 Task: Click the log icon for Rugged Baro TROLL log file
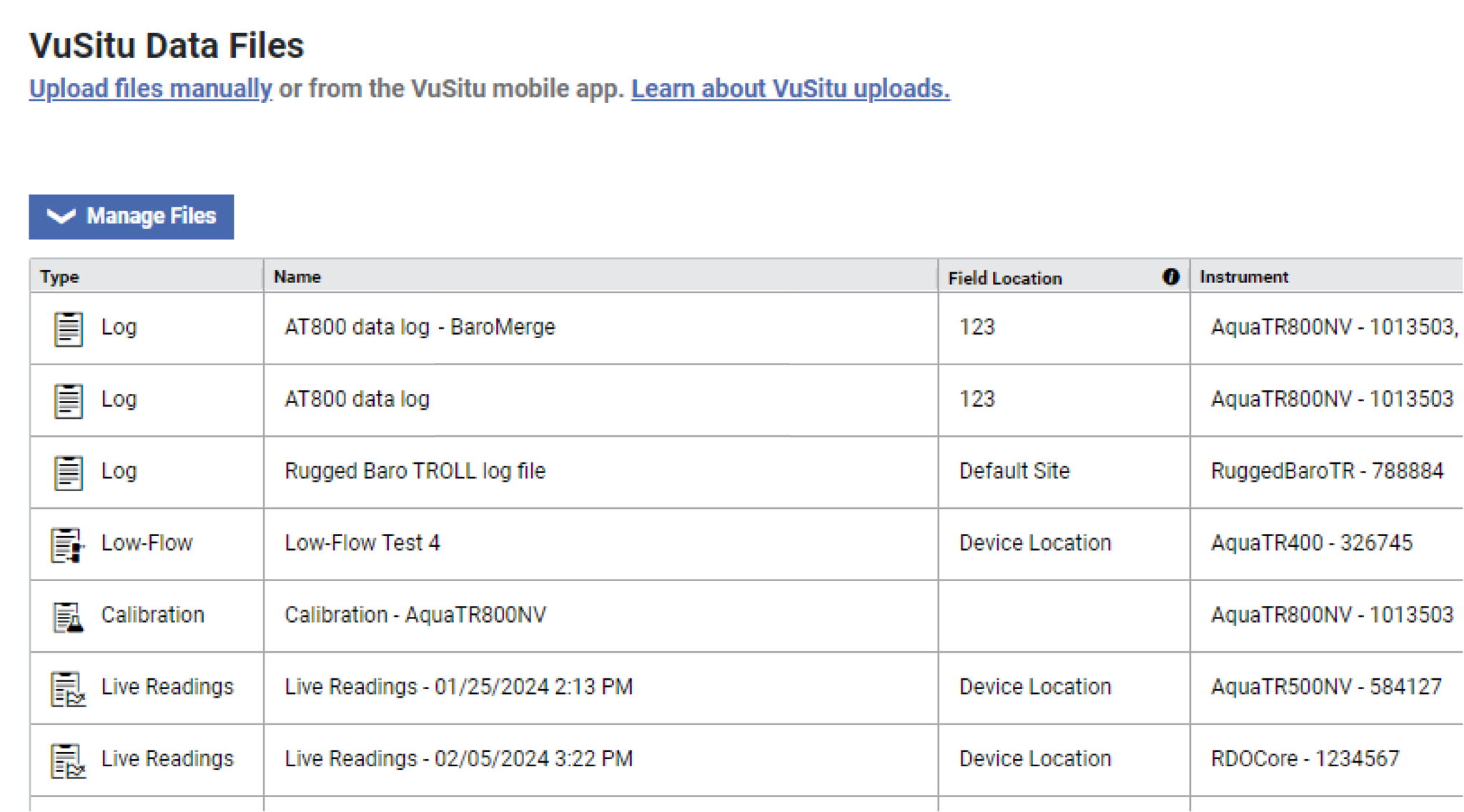69,472
